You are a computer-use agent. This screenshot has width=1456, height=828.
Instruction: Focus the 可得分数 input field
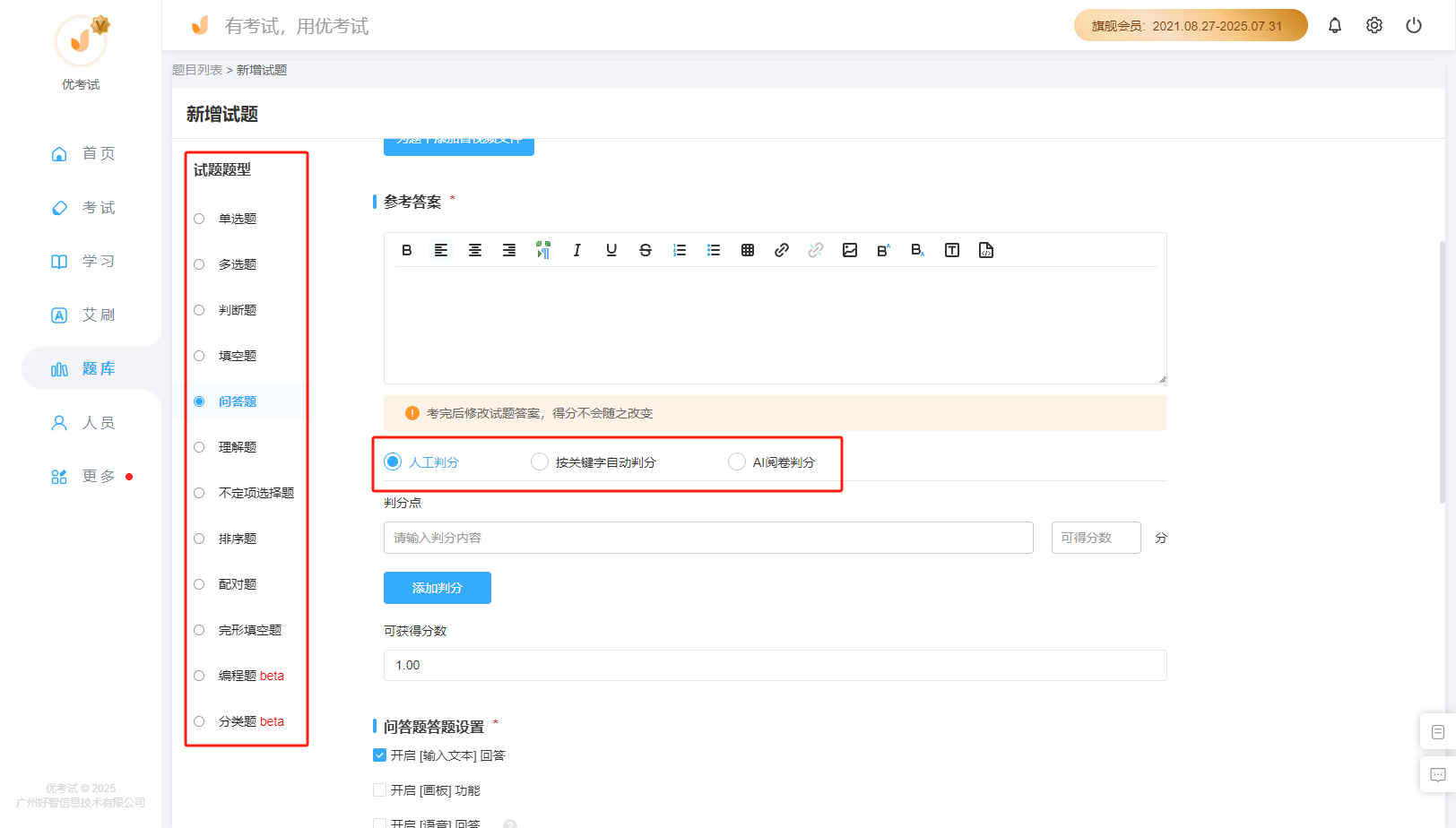coord(1096,538)
